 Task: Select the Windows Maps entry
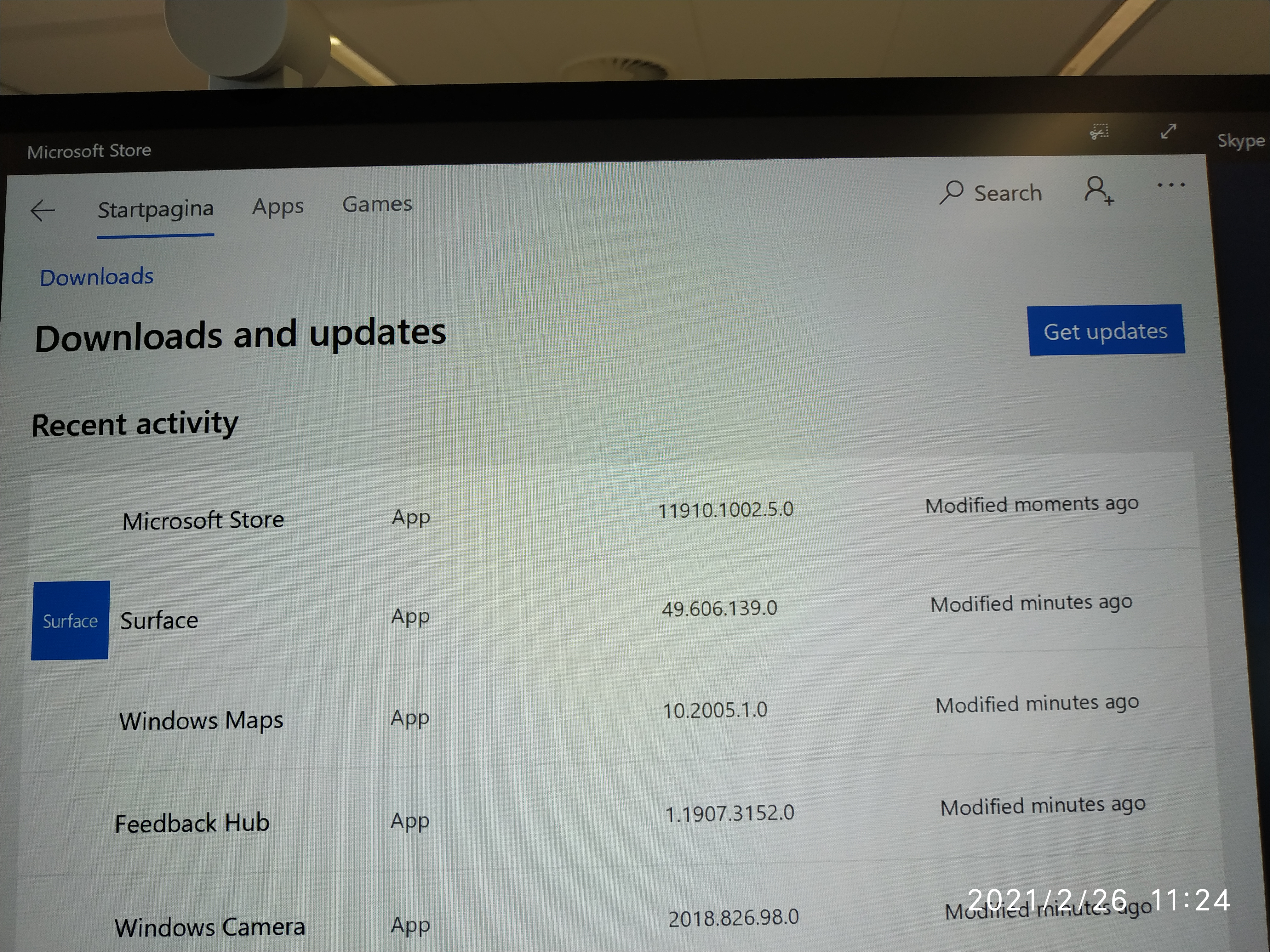point(201,721)
